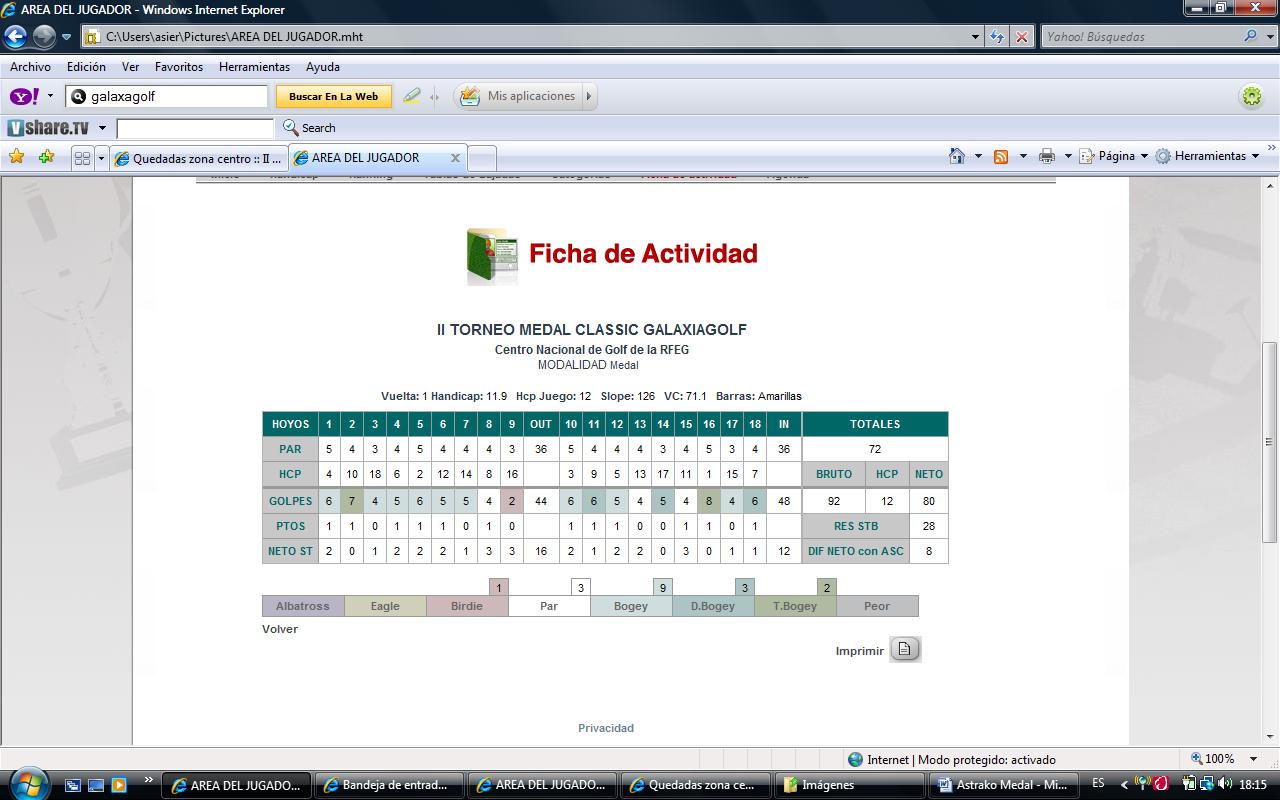This screenshot has width=1280, height=800.
Task: Open the Favorites Center star icon
Action: pyautogui.click(x=16, y=157)
